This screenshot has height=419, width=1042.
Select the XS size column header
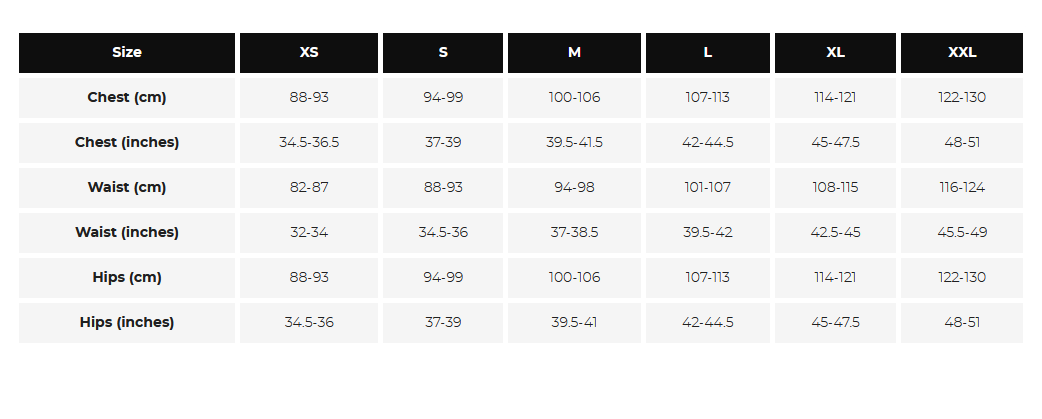[309, 53]
